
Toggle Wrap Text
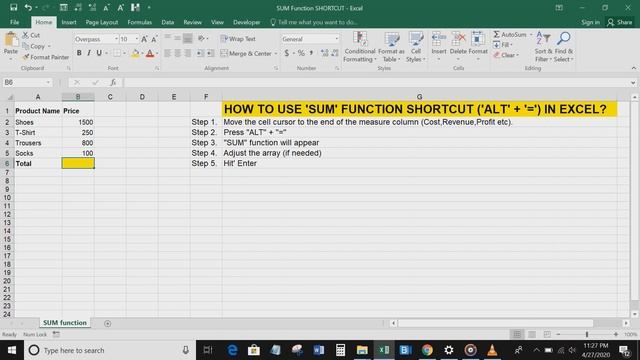click(x=238, y=39)
